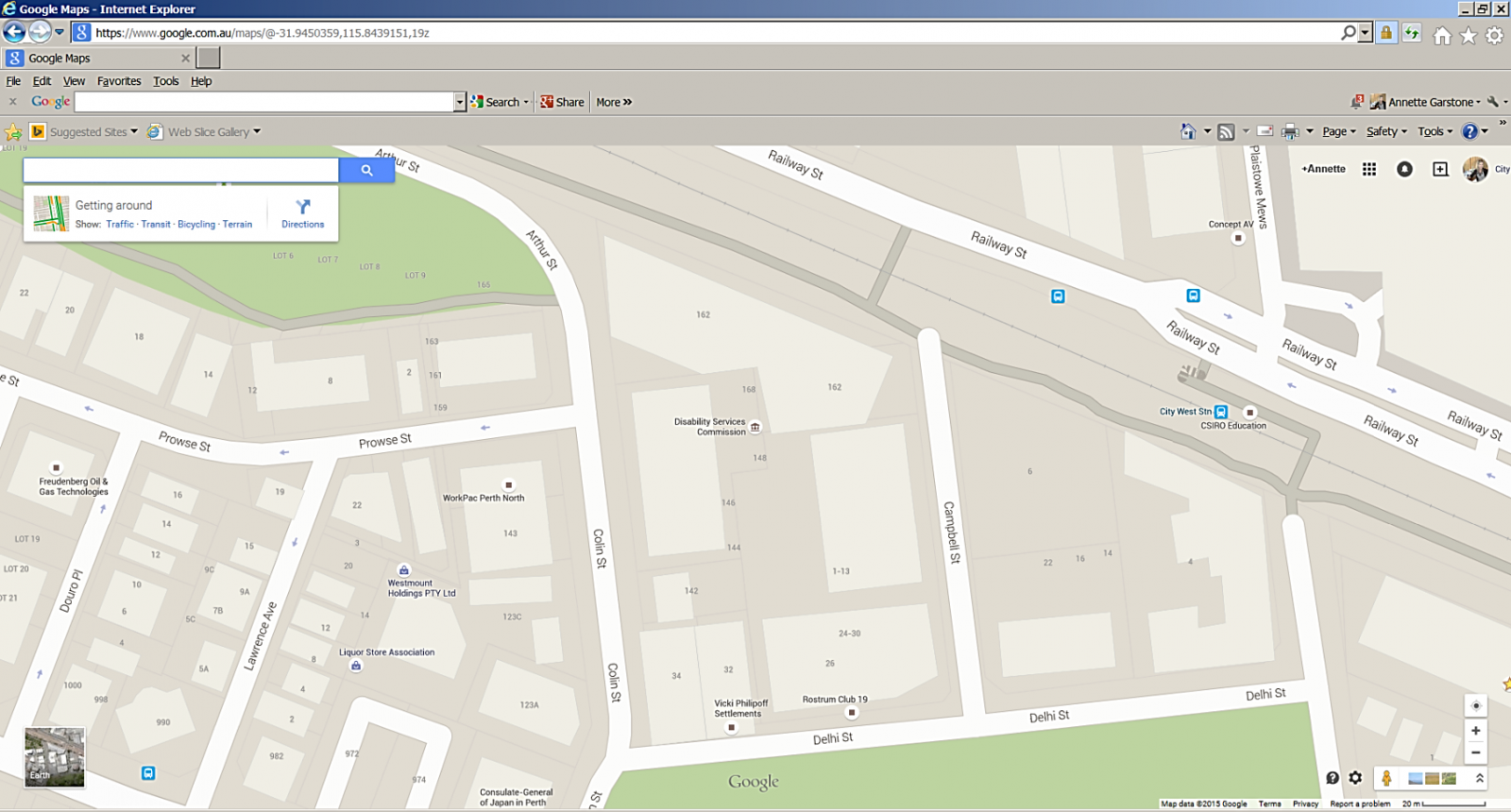This screenshot has width=1511, height=812.
Task: Click the blue map search button
Action: point(366,170)
